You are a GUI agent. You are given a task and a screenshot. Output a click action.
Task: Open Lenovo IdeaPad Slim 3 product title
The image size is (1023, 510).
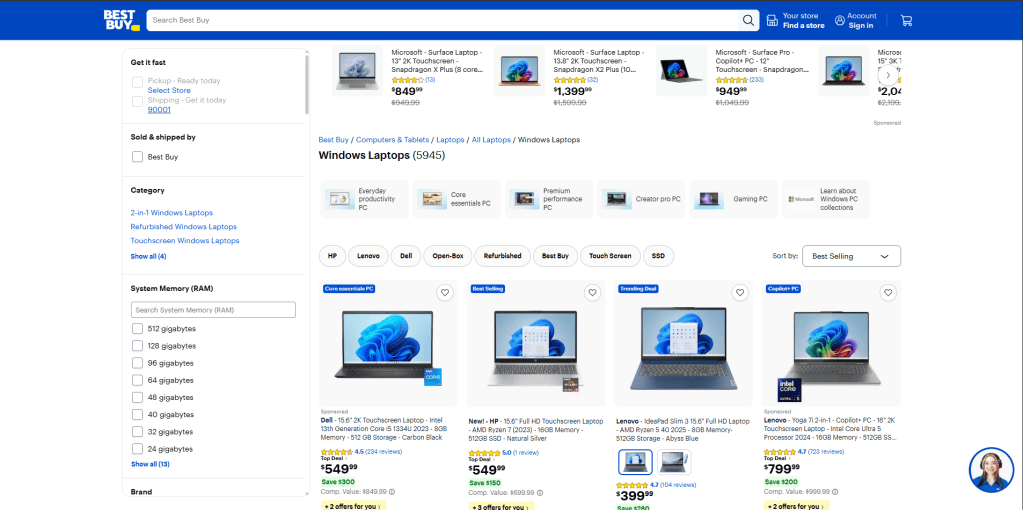click(683, 430)
